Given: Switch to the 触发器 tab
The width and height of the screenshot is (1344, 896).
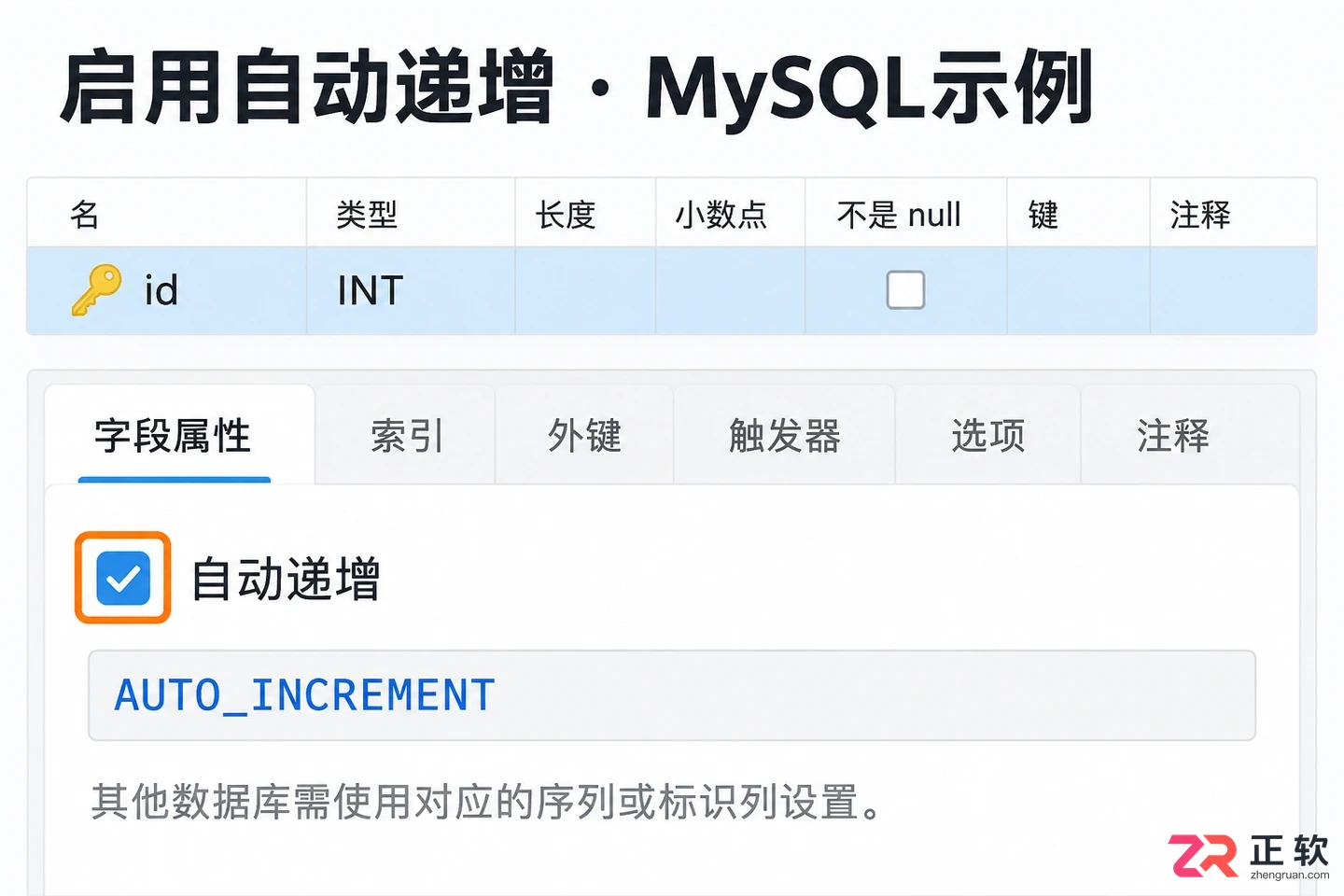Looking at the screenshot, I should coord(785,436).
